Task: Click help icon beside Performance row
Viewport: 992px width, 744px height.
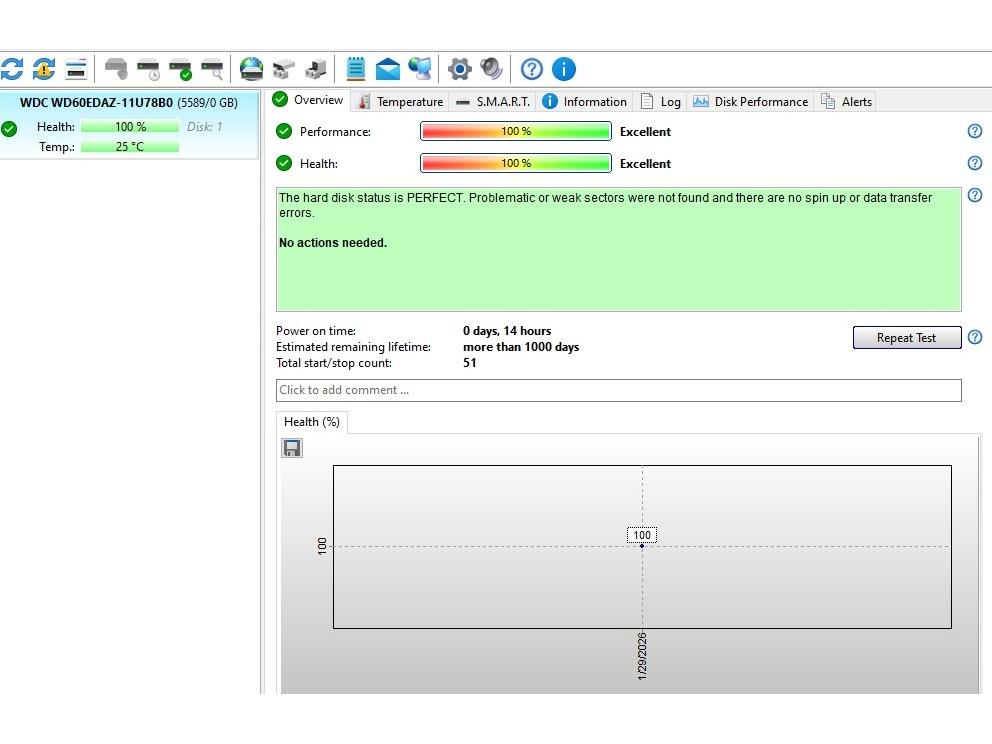Action: point(975,131)
